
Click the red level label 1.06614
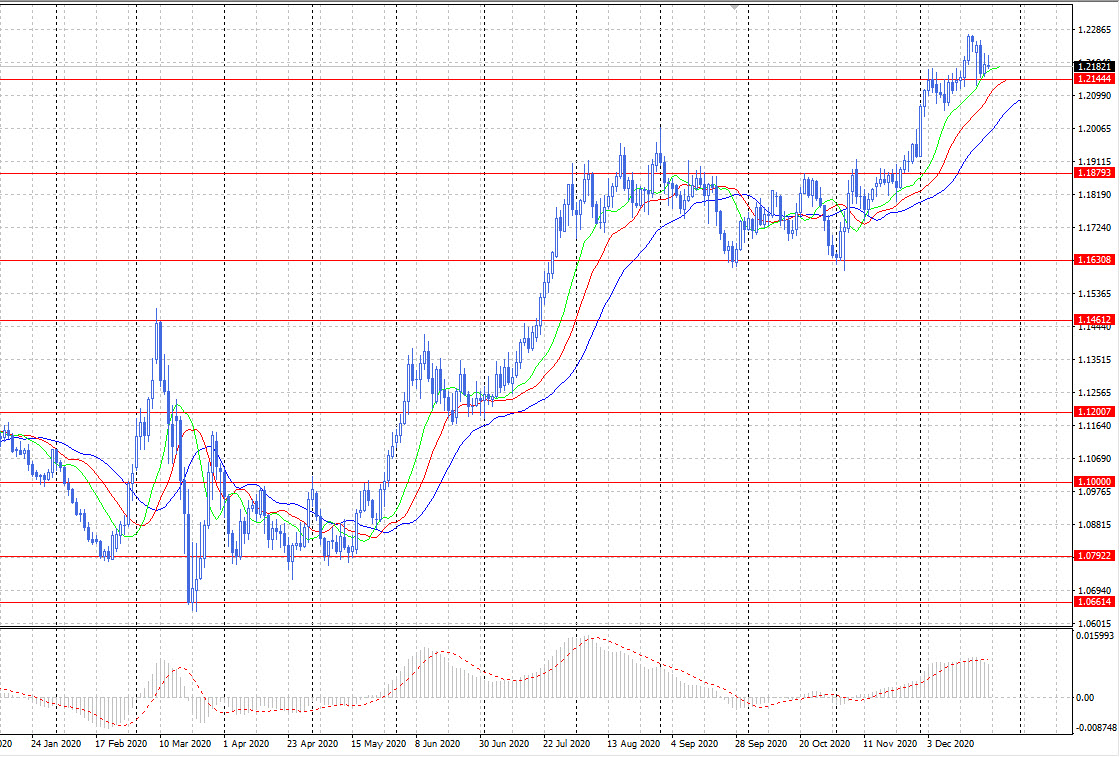[1095, 602]
